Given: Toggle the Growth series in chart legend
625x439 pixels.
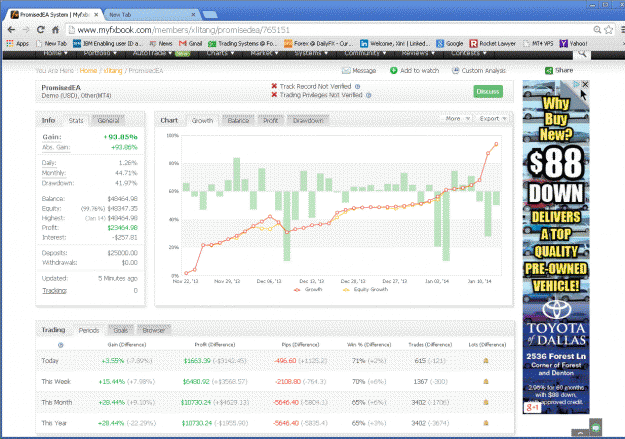Looking at the screenshot, I should pyautogui.click(x=308, y=289).
